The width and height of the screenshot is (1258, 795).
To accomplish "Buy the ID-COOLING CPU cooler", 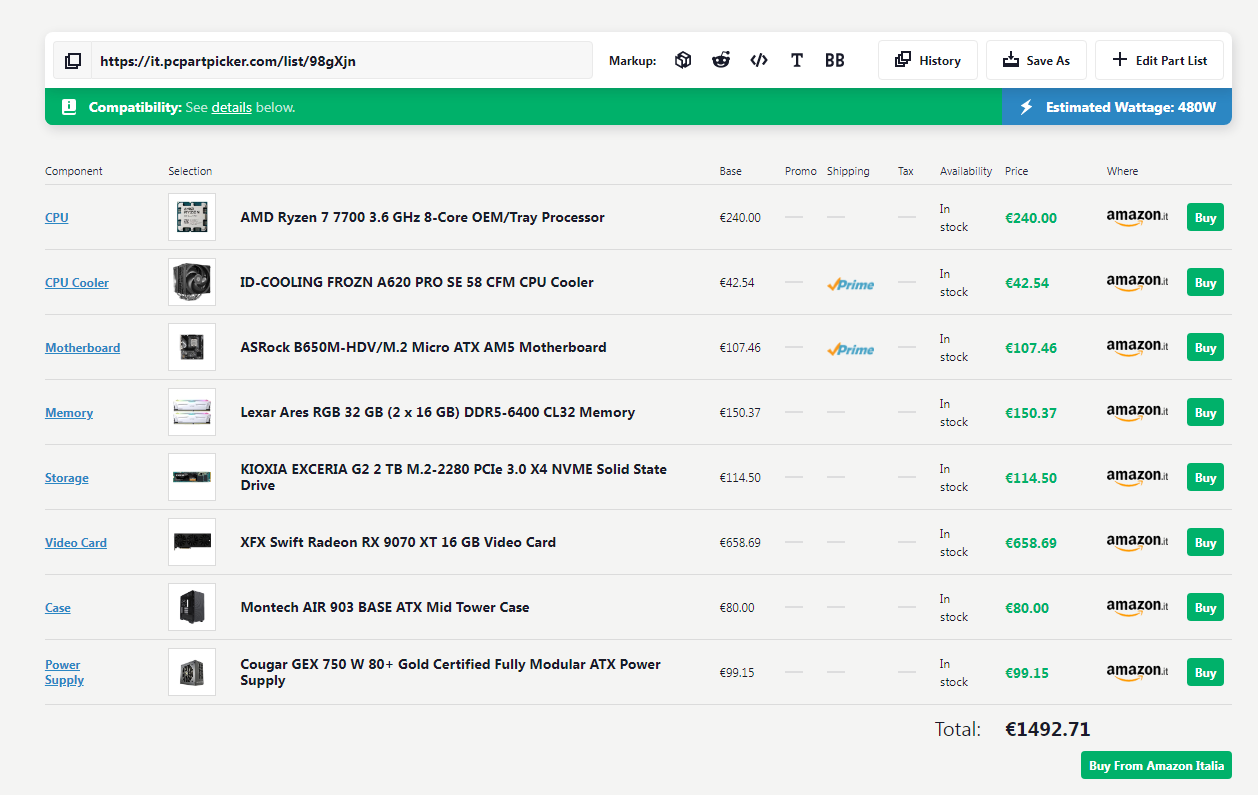I will 1205,282.
